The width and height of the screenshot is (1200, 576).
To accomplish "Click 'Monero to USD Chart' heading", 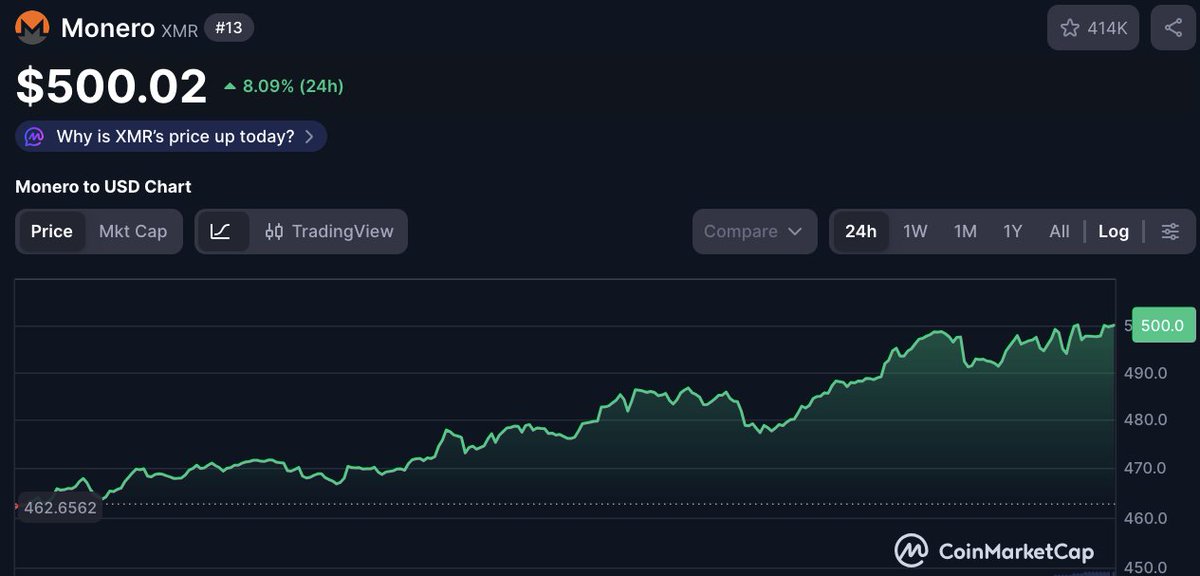I will (103, 187).
